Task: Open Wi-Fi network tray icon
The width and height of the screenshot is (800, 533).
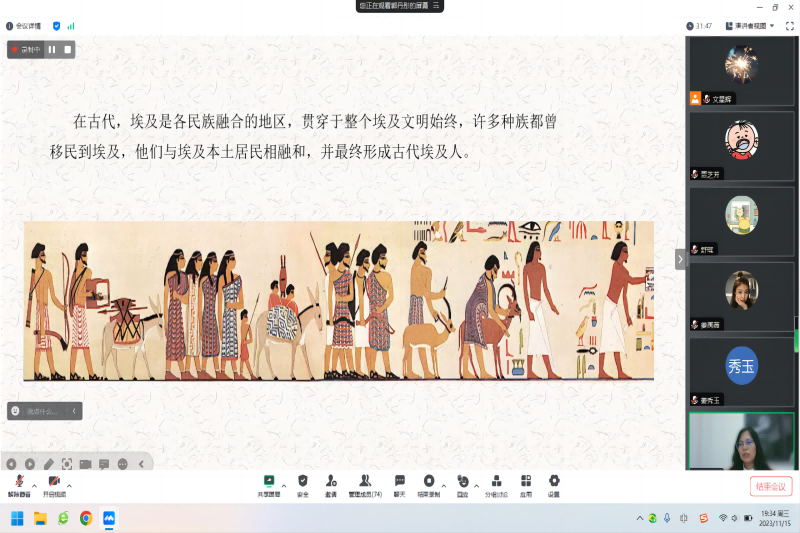Action: 723,518
